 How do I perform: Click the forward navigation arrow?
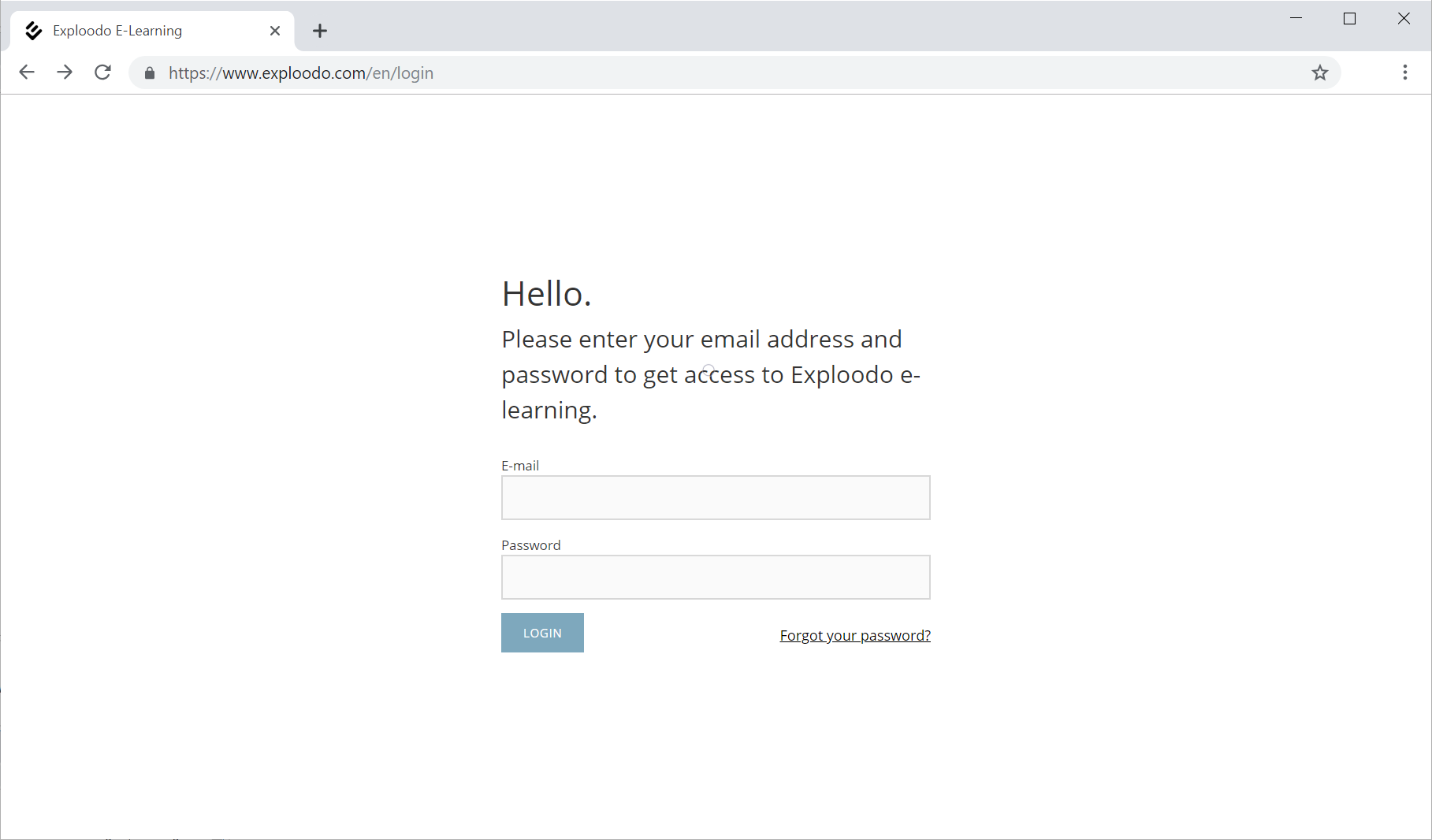[65, 72]
